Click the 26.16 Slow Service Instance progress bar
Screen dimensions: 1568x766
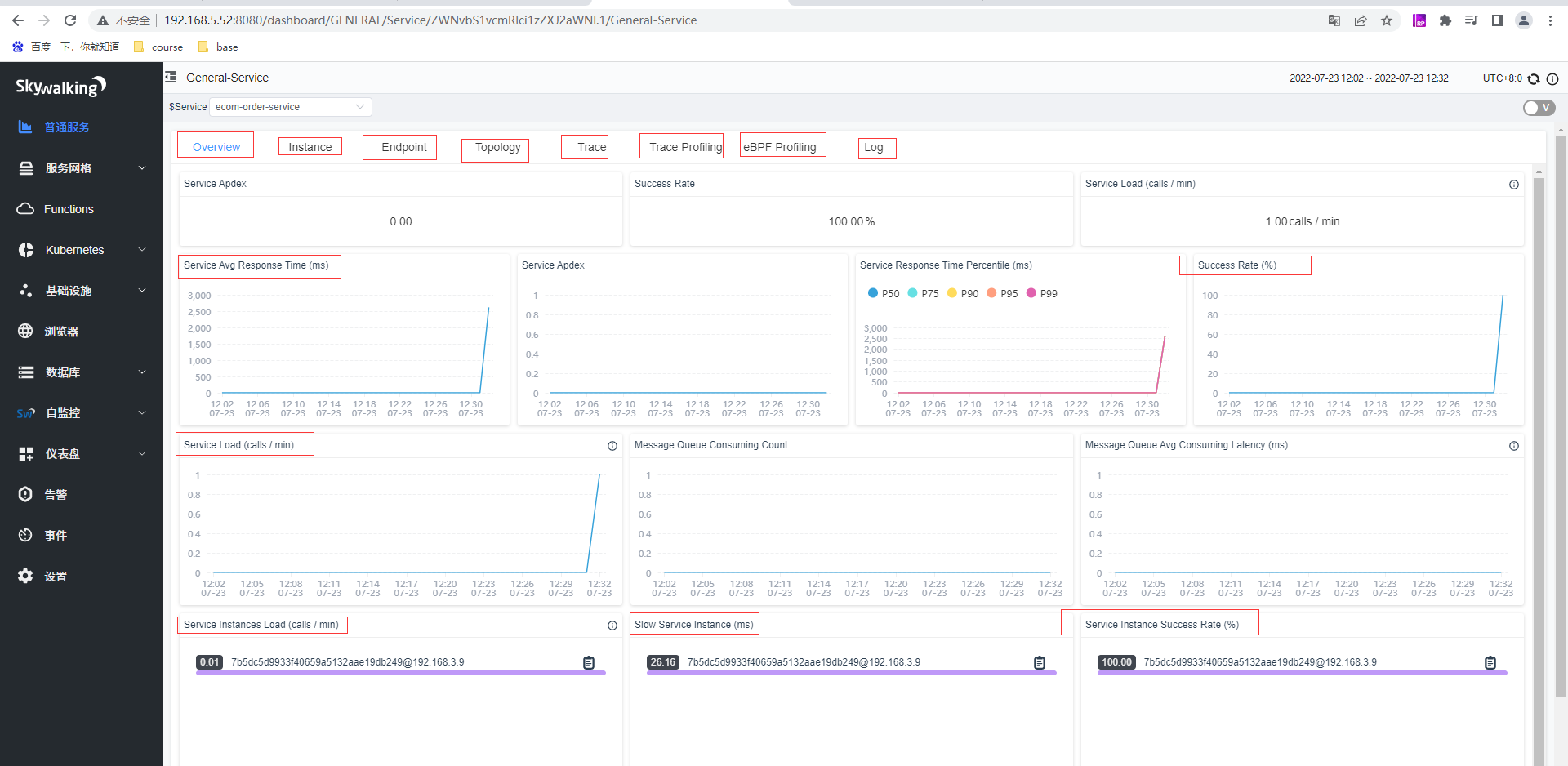[x=851, y=673]
